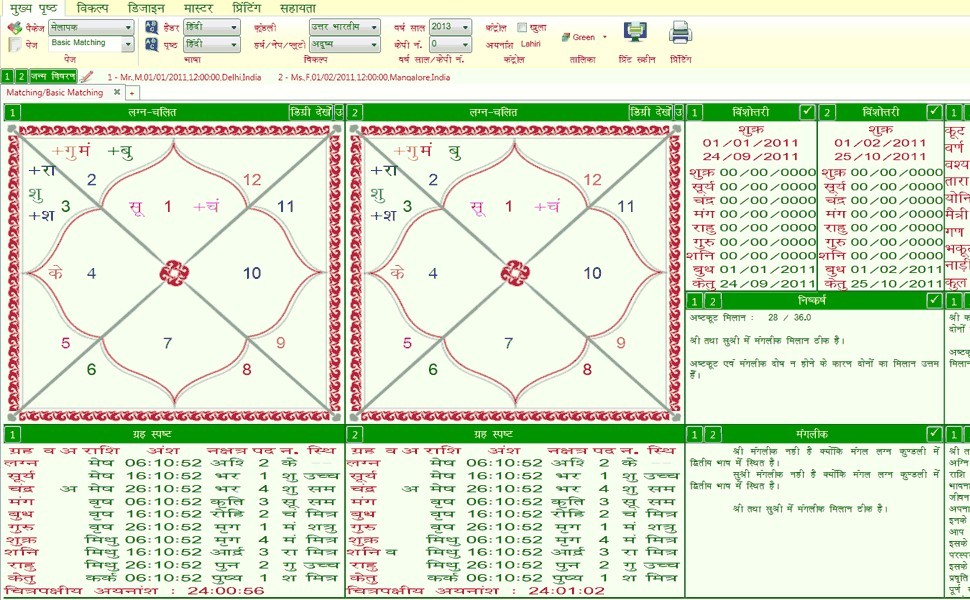Click the पैकेज package icon

click(14, 28)
